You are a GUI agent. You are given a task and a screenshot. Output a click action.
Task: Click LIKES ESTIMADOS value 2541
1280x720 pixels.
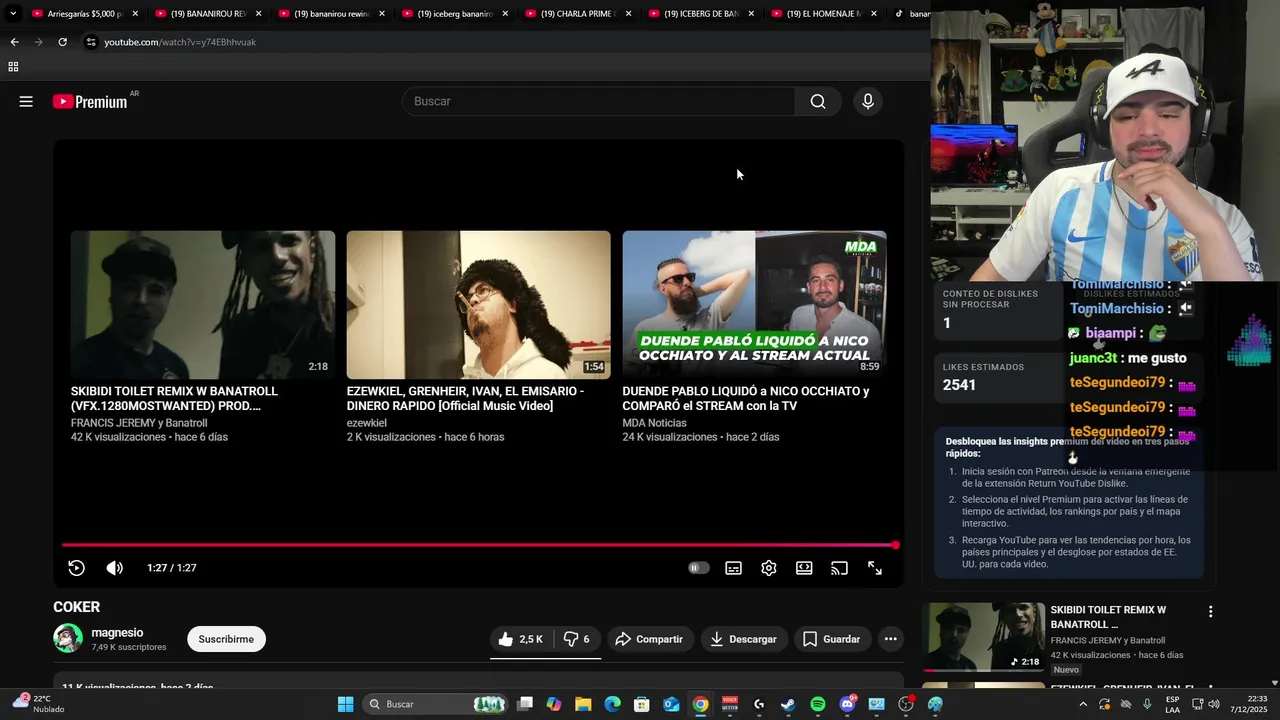(x=959, y=385)
